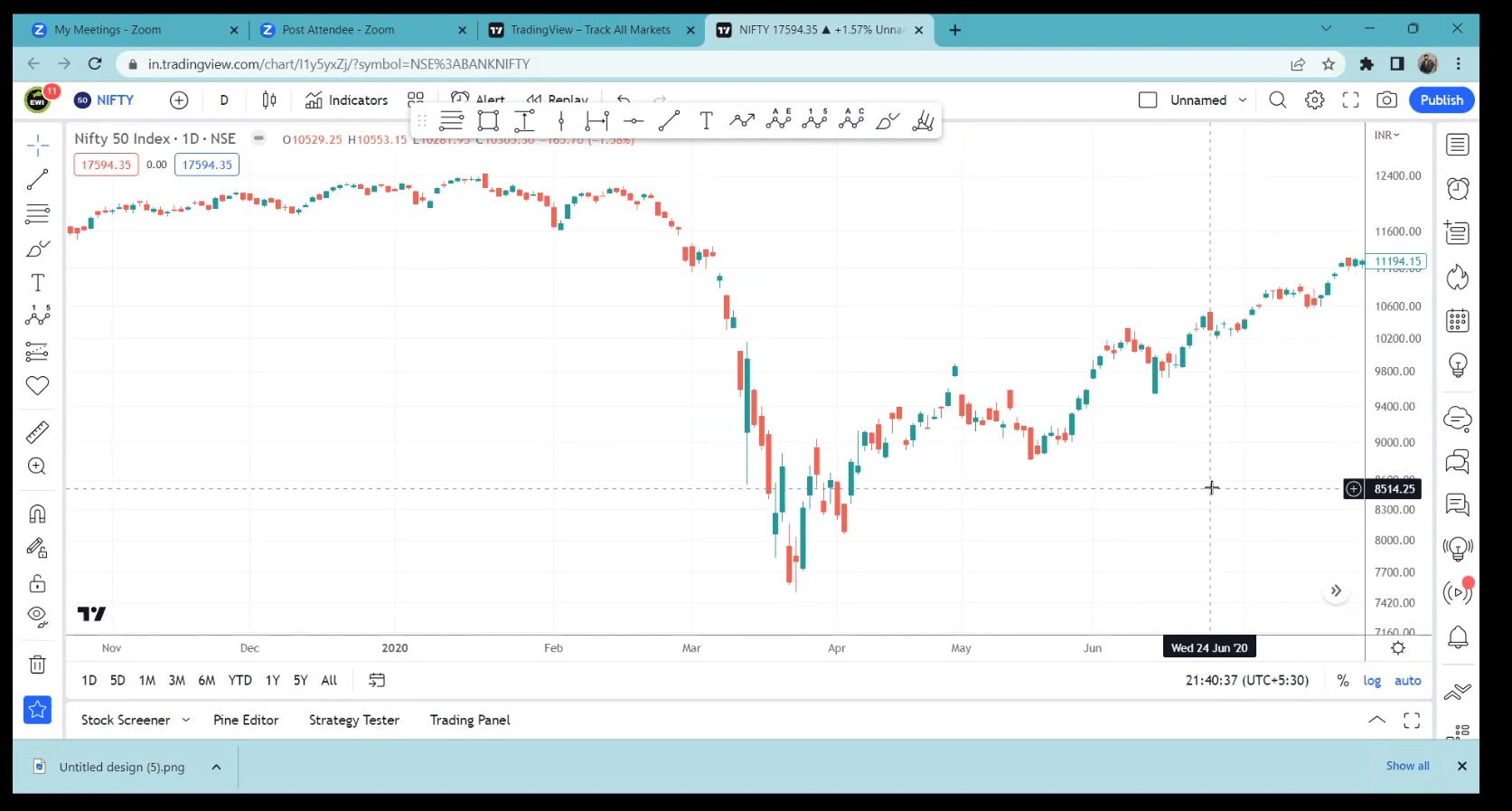Click the scroll to latest bar arrow
This screenshot has width=1512, height=811.
pyautogui.click(x=1336, y=591)
